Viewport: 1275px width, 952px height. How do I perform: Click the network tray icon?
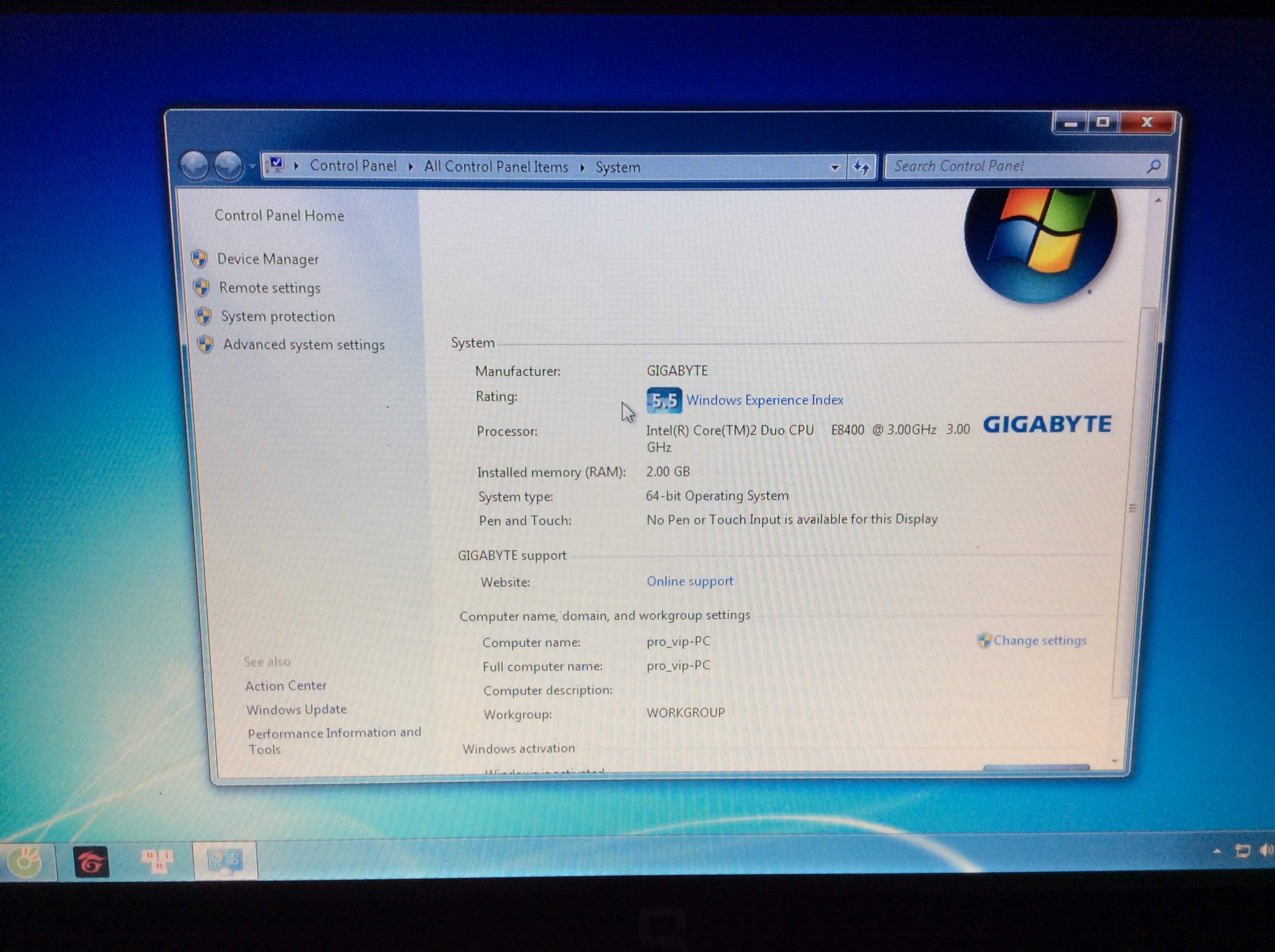click(1243, 851)
